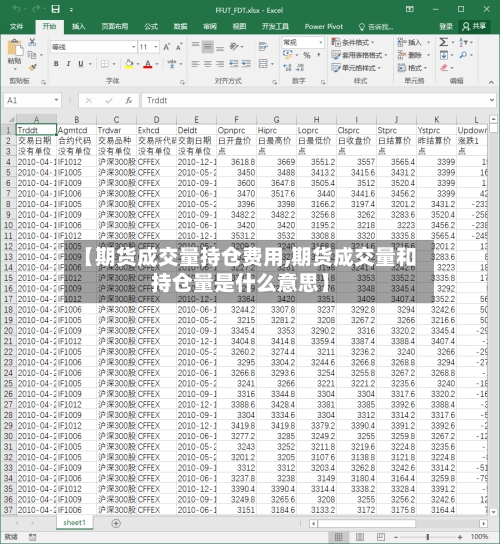Click the Cut scissors icon

coord(32,42)
